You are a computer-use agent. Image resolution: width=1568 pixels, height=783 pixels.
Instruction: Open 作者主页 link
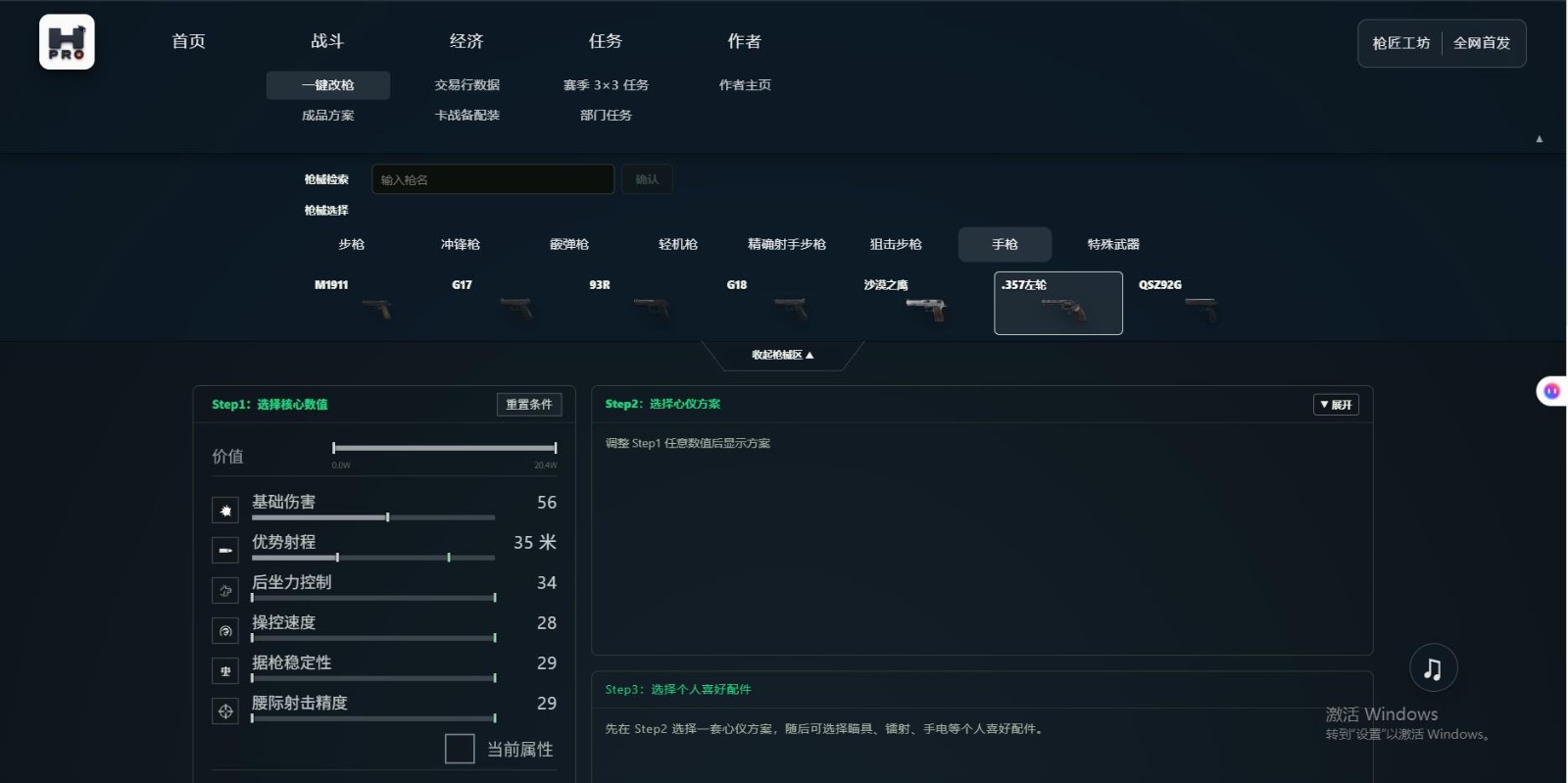pyautogui.click(x=745, y=85)
